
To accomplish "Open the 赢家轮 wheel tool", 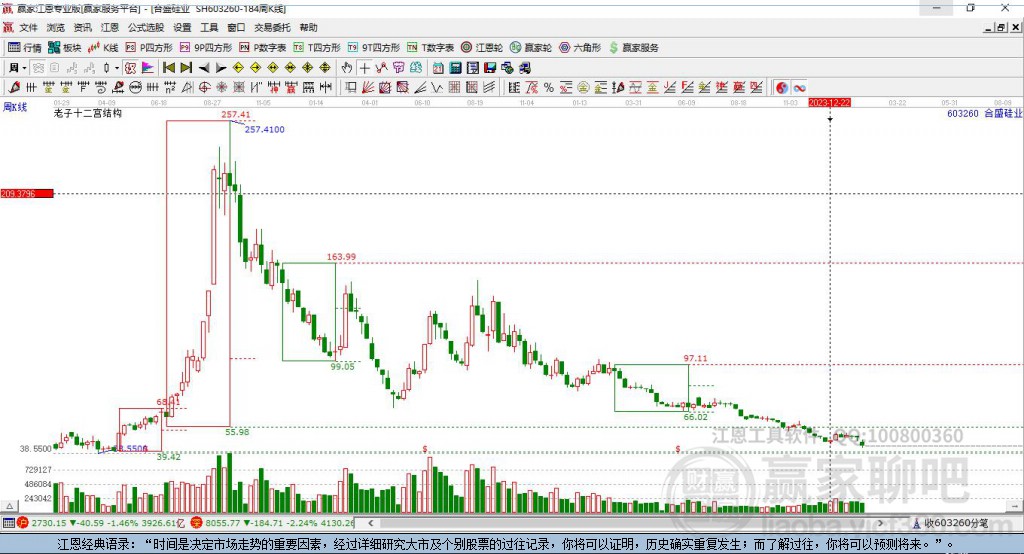I will click(x=531, y=48).
